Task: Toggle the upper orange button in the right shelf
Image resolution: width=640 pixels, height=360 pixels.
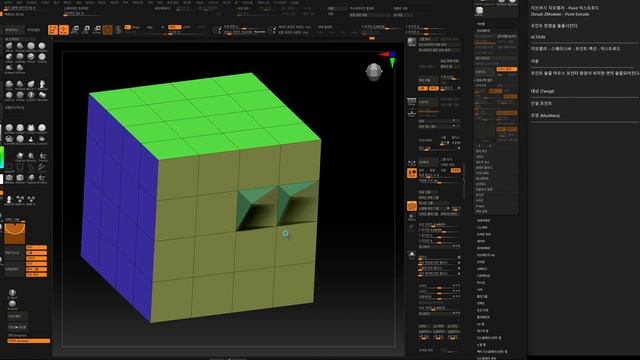Action: [x=412, y=173]
